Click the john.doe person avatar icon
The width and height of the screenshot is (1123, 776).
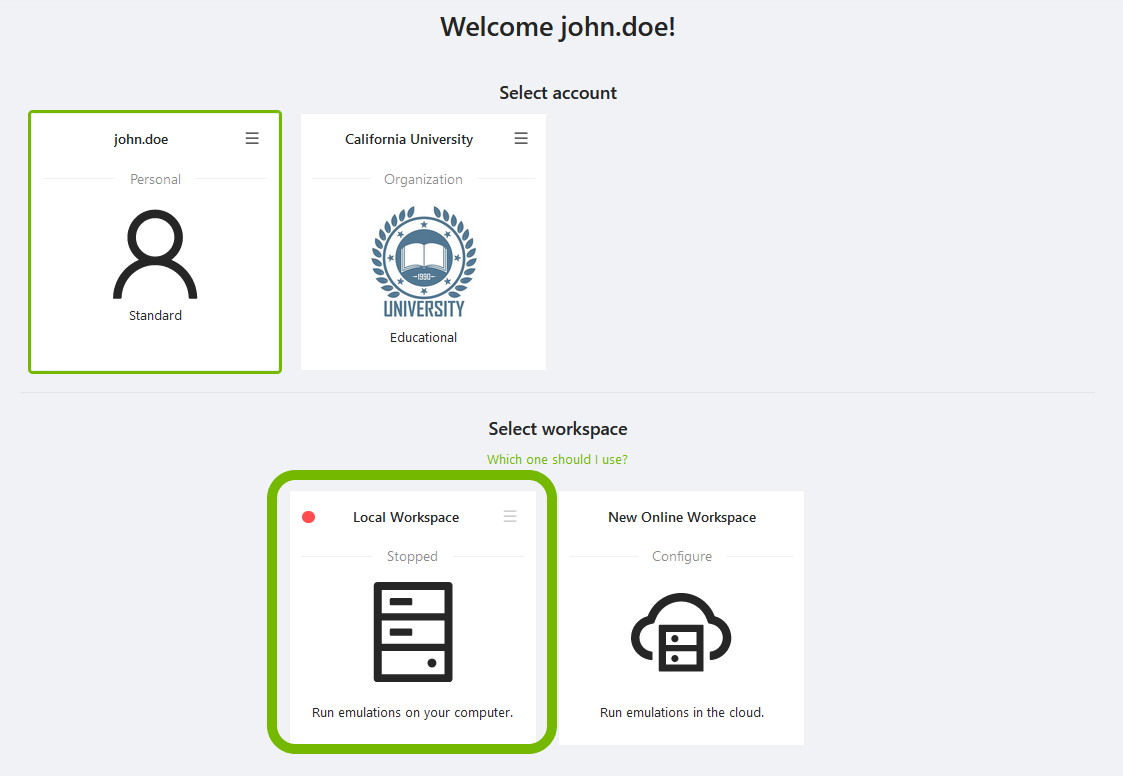(155, 255)
